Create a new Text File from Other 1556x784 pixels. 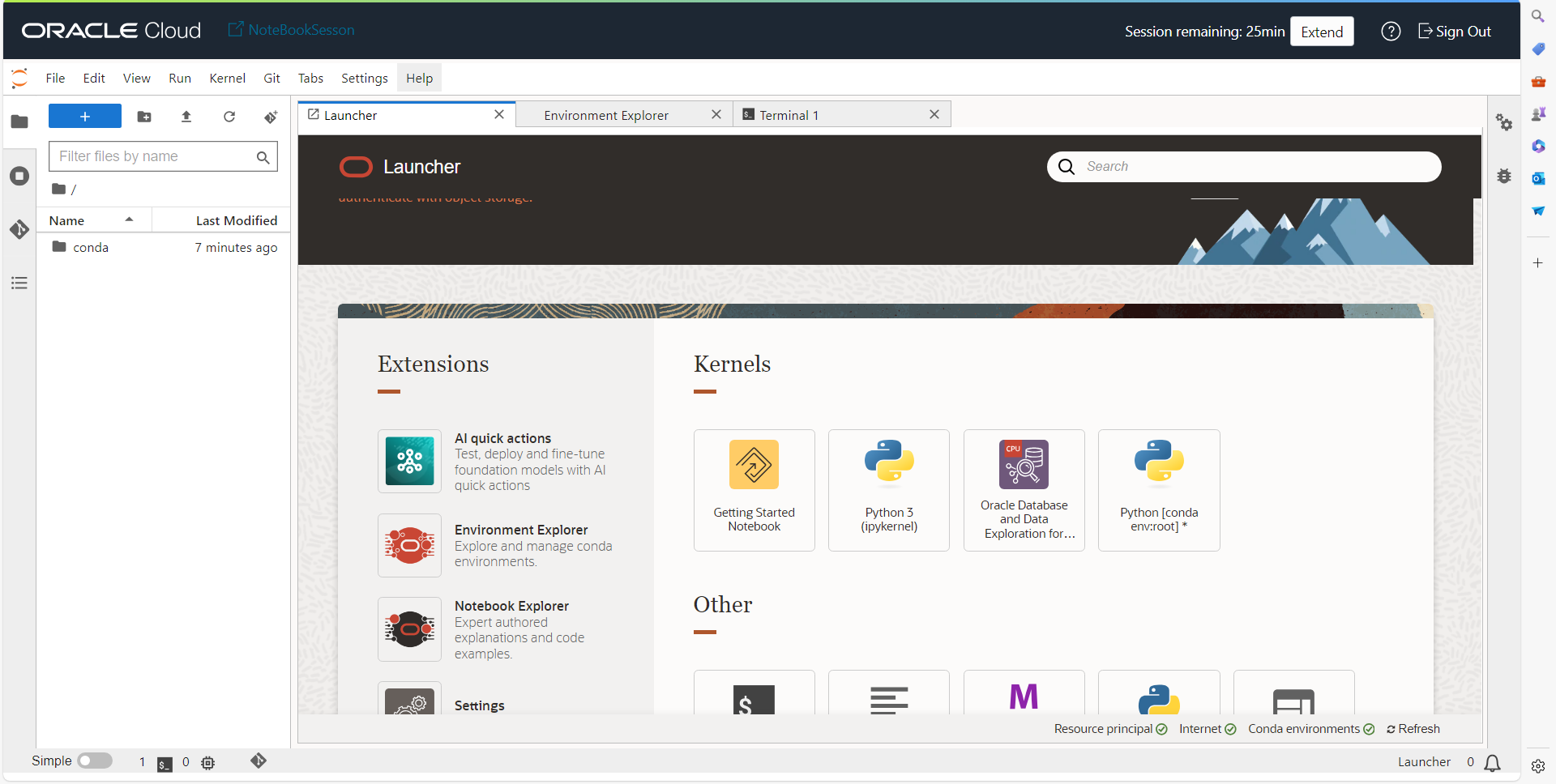tap(889, 692)
